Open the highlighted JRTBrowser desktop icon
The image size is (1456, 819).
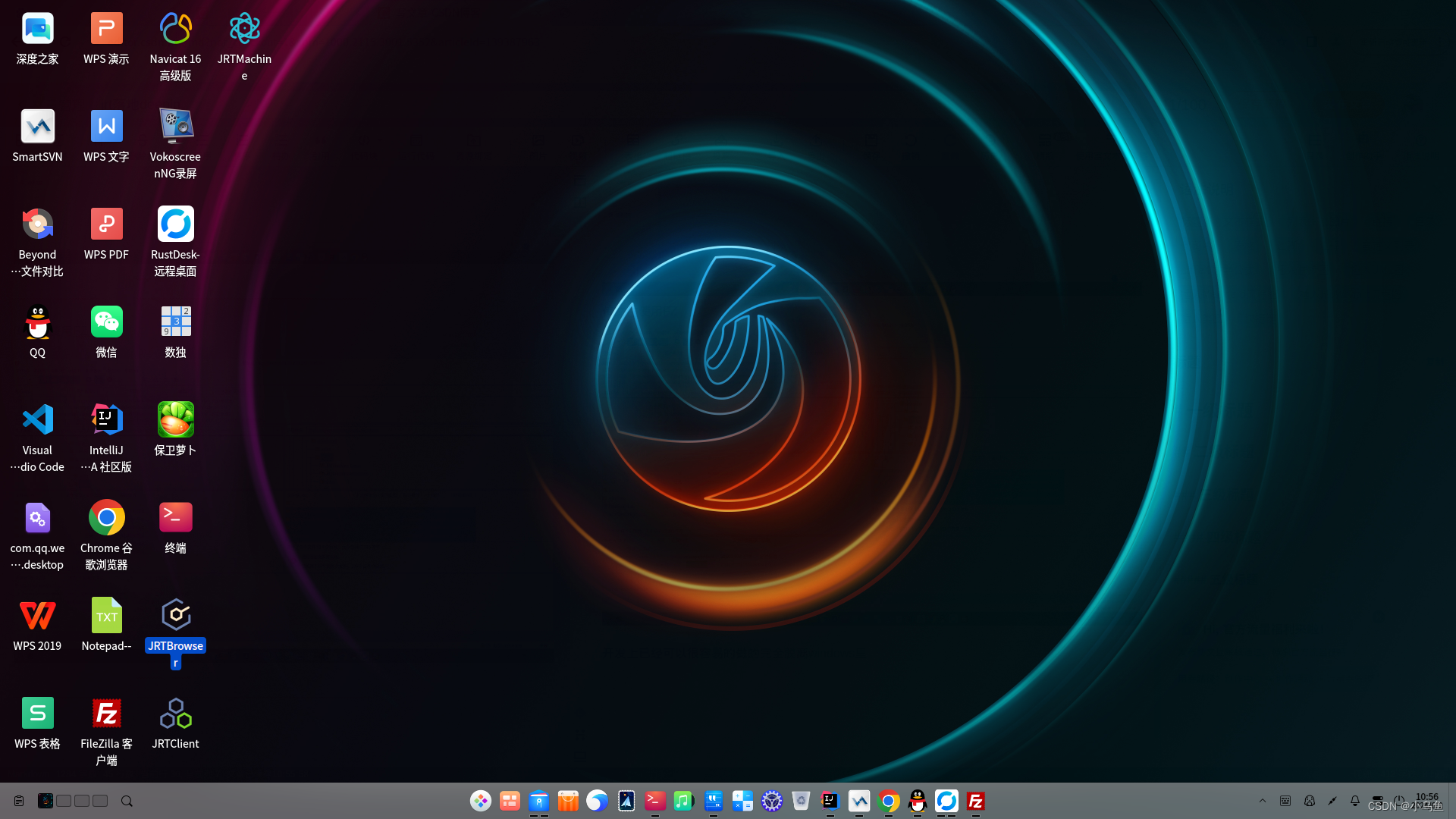click(x=175, y=633)
